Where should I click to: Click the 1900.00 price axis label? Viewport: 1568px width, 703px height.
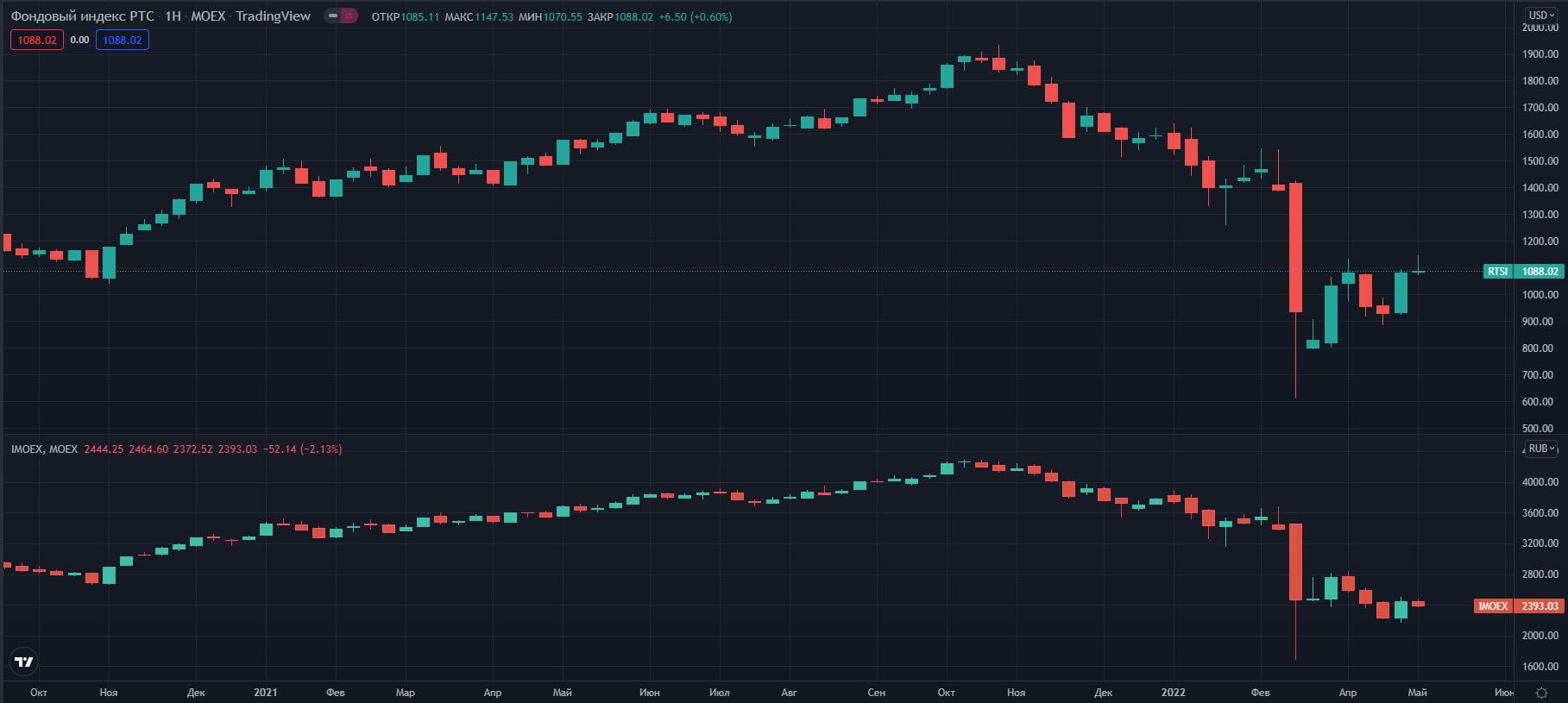tap(1540, 54)
